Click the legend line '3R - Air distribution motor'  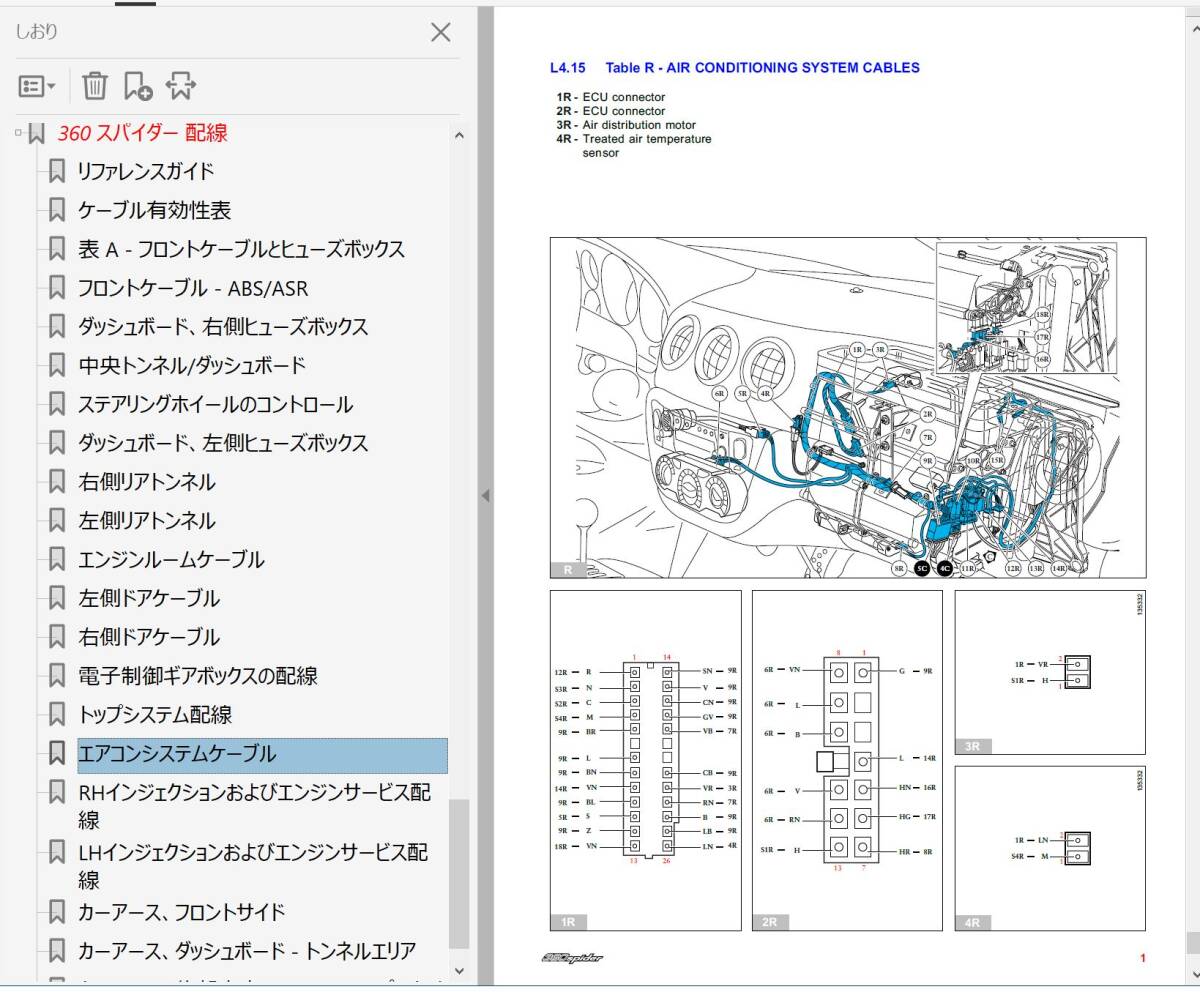[626, 125]
